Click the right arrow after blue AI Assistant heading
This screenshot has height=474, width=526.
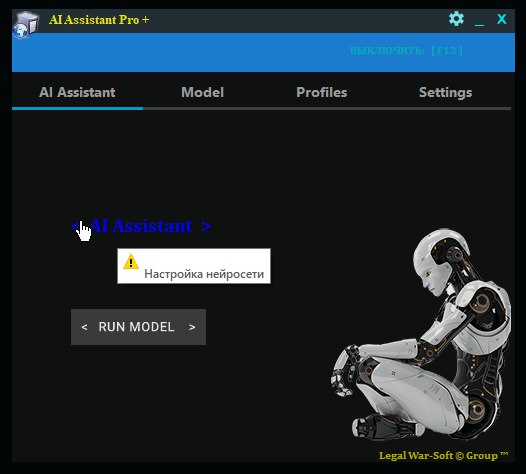click(206, 226)
